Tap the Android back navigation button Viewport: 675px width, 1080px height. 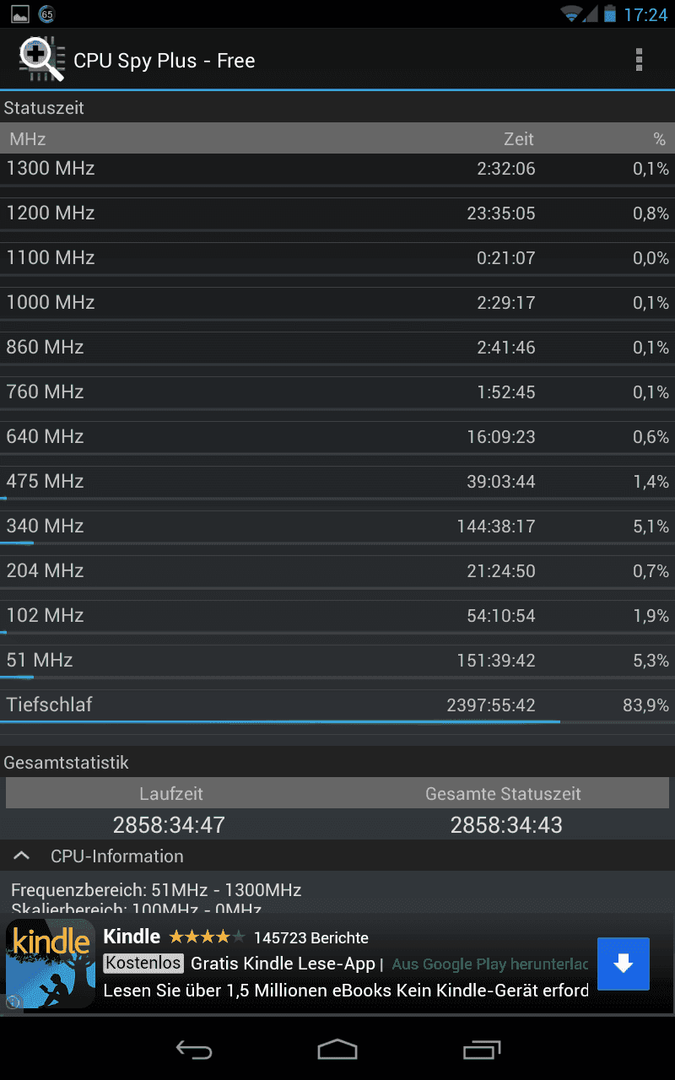[194, 1049]
